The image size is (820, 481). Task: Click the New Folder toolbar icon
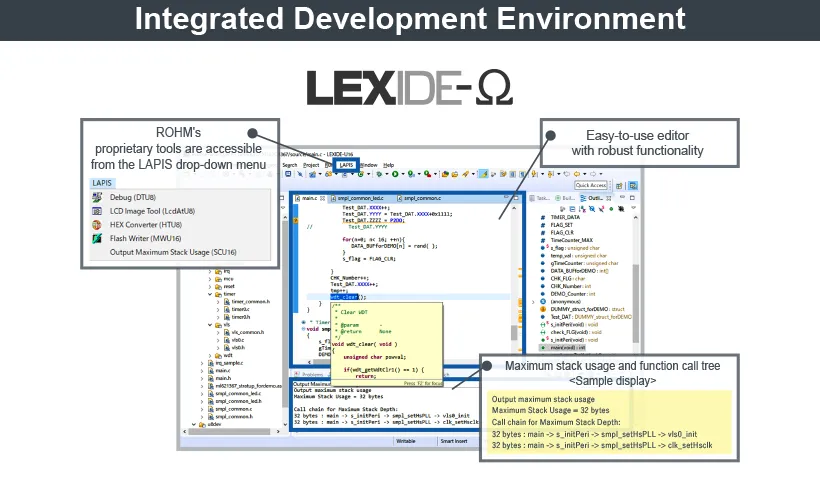(445, 174)
